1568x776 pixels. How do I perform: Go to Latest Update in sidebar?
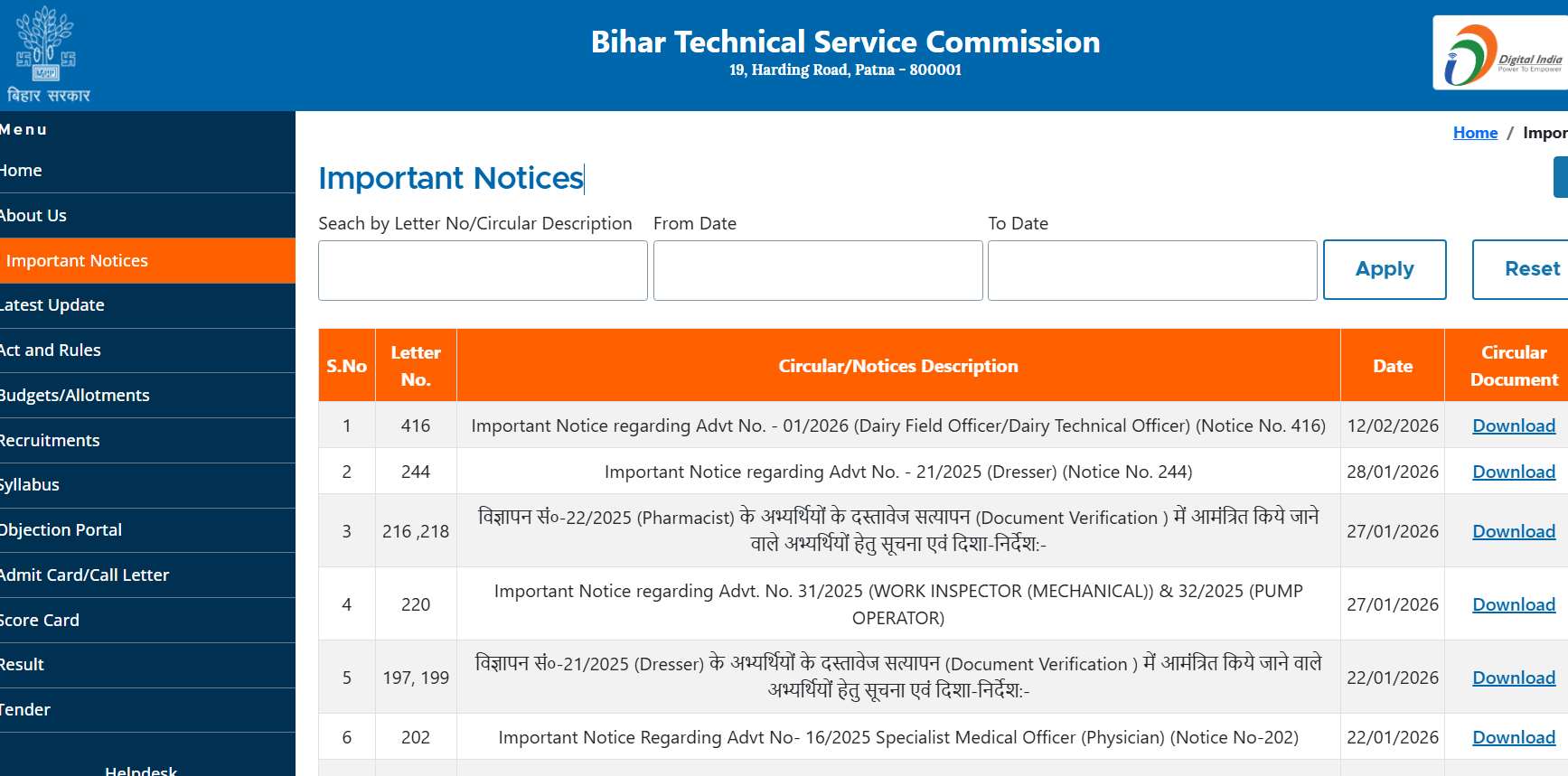(52, 305)
